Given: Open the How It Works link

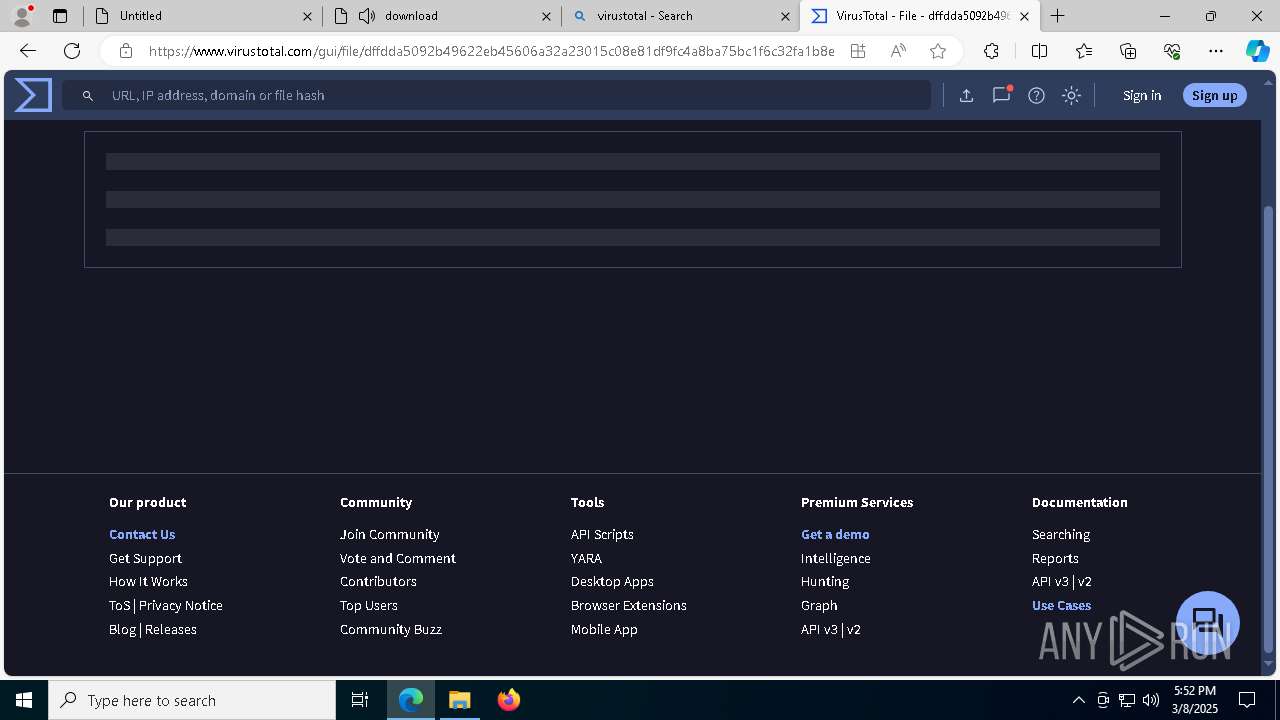Looking at the screenshot, I should point(148,582).
